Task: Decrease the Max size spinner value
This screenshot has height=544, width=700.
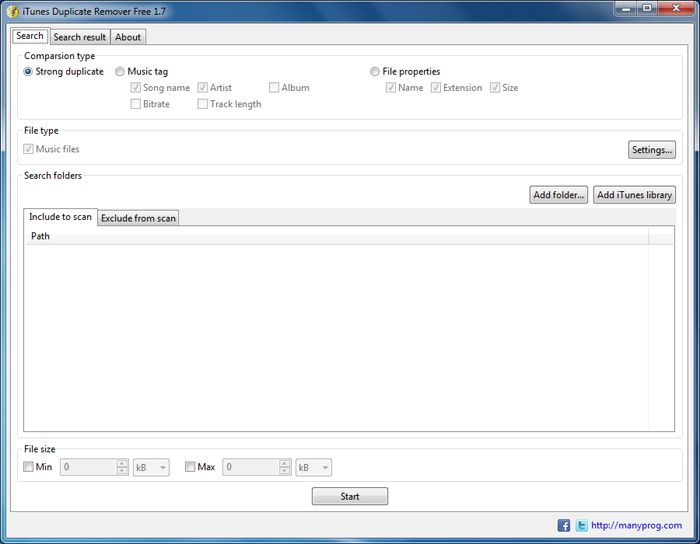Action: coord(284,471)
